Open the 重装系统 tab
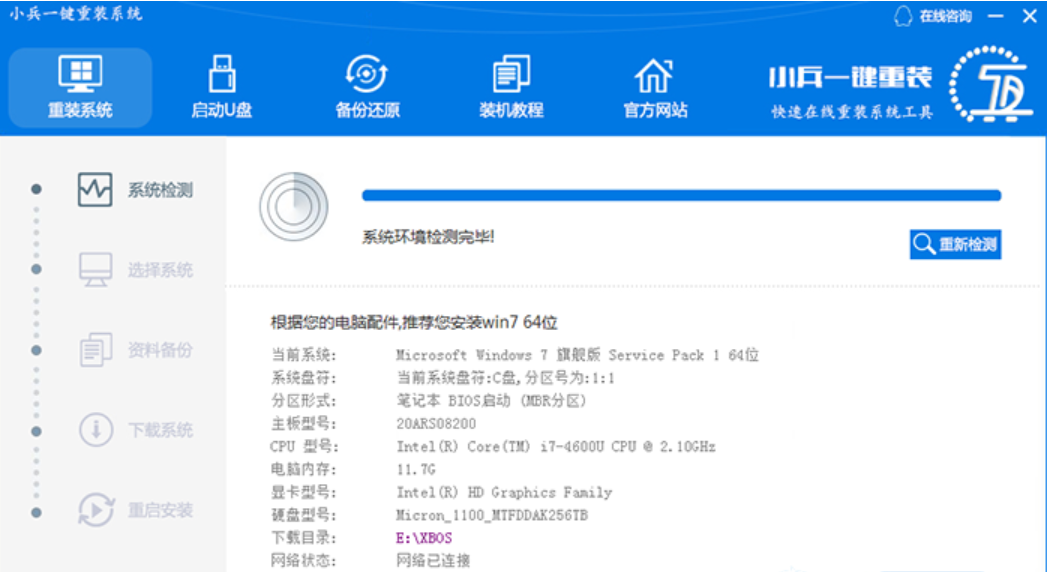1047x572 pixels. tap(80, 87)
